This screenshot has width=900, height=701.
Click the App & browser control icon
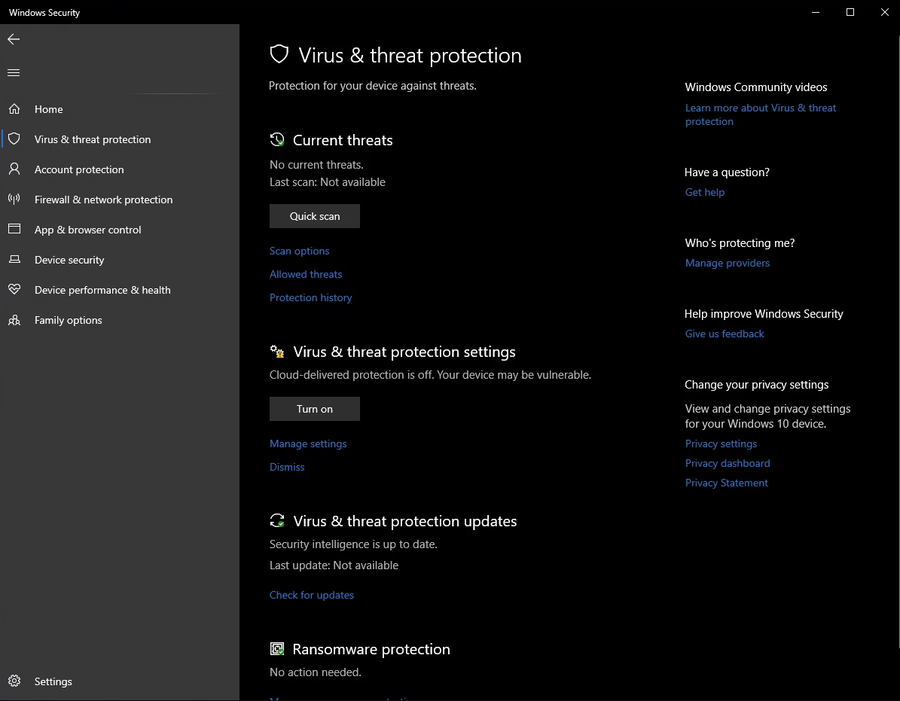14,229
